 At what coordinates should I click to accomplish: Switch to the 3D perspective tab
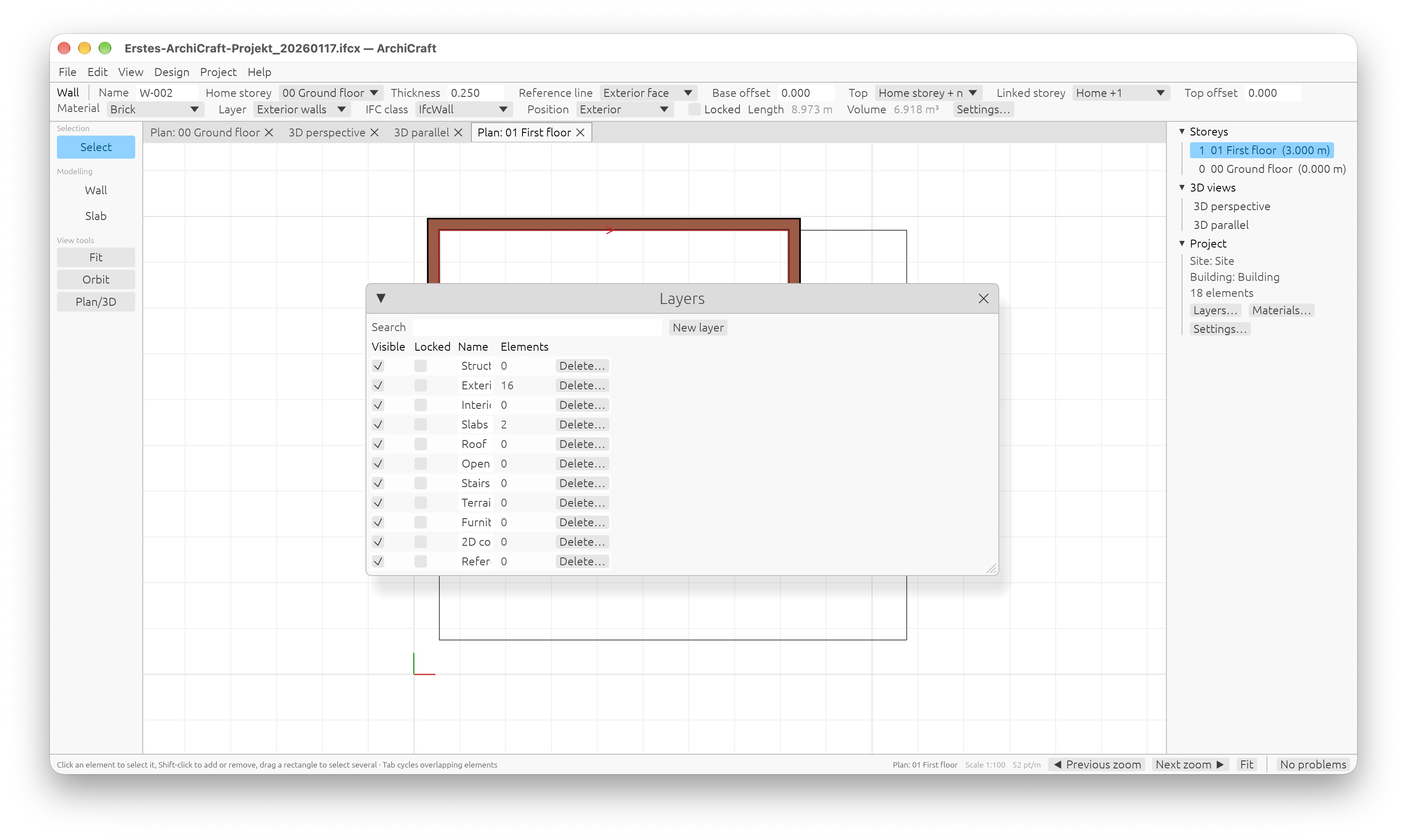327,132
